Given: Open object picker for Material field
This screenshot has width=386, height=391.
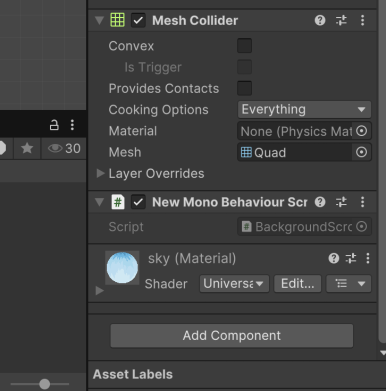Looking at the screenshot, I should point(361,131).
